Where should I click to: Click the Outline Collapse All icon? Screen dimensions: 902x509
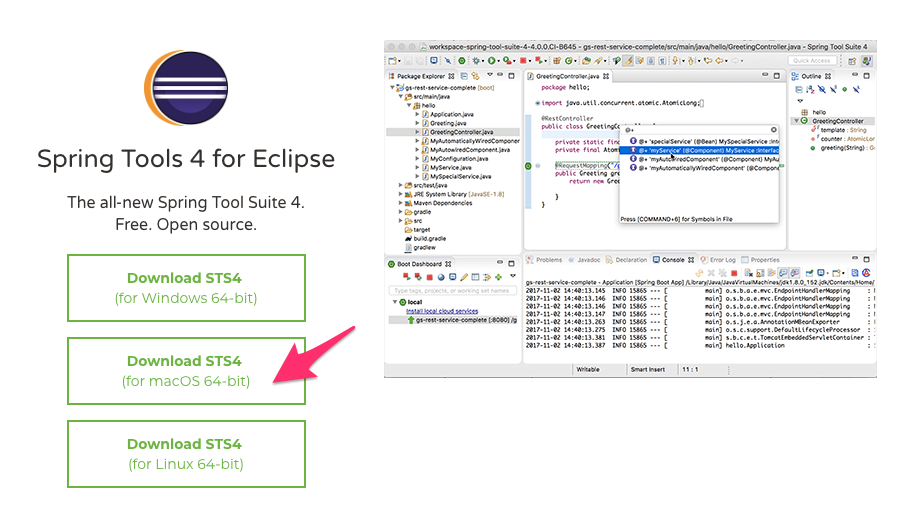[799, 89]
